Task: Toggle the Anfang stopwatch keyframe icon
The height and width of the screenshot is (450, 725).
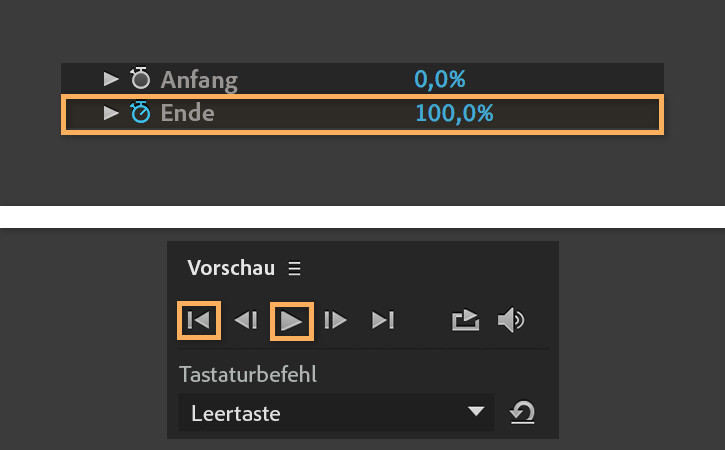Action: point(140,79)
